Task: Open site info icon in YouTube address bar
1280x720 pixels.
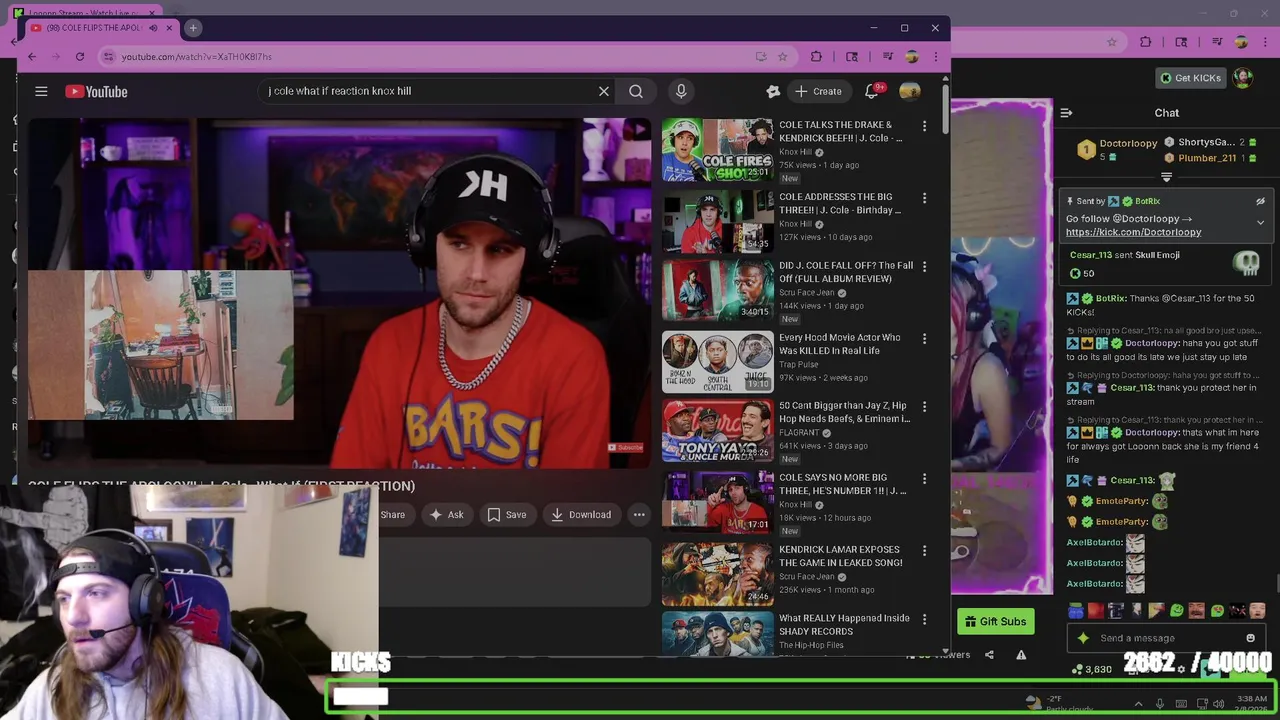Action: [x=108, y=57]
